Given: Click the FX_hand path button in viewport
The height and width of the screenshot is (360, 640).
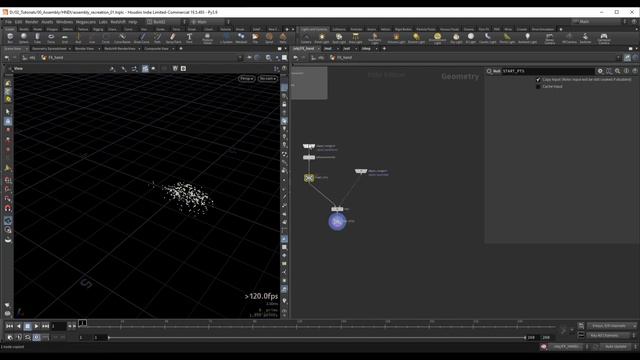Looking at the screenshot, I should [x=53, y=58].
